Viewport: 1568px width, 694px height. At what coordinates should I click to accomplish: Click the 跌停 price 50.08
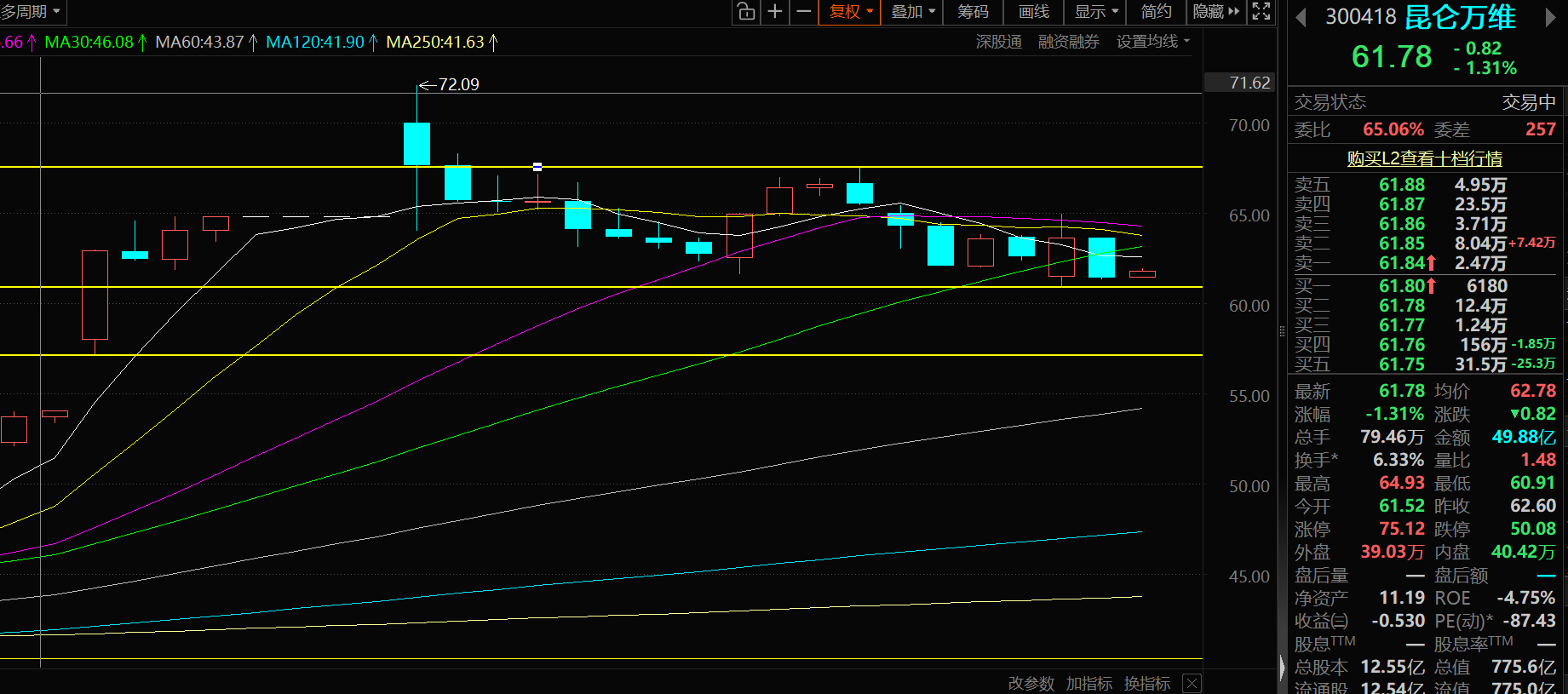1533,529
